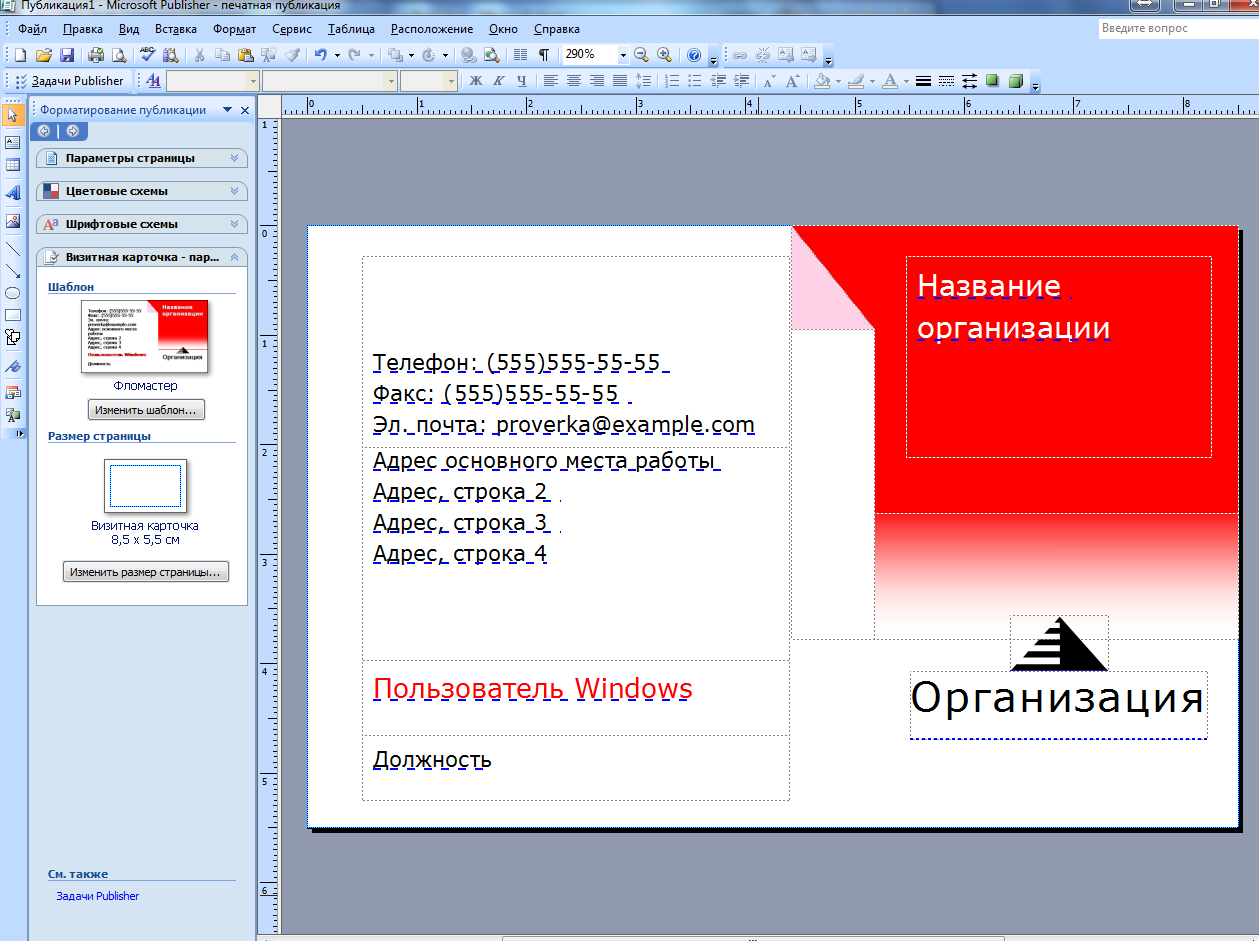Select the Picture Frame tool

(13, 220)
